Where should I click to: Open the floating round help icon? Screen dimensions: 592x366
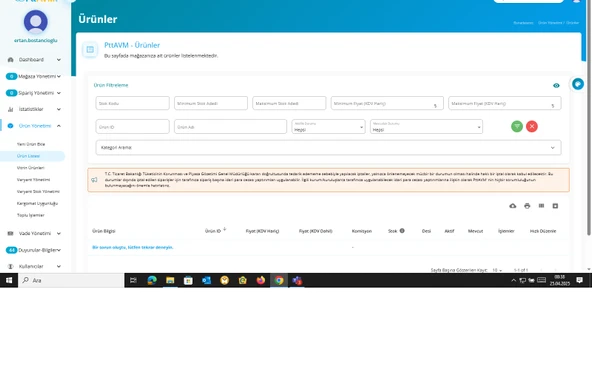pyautogui.click(x=578, y=84)
